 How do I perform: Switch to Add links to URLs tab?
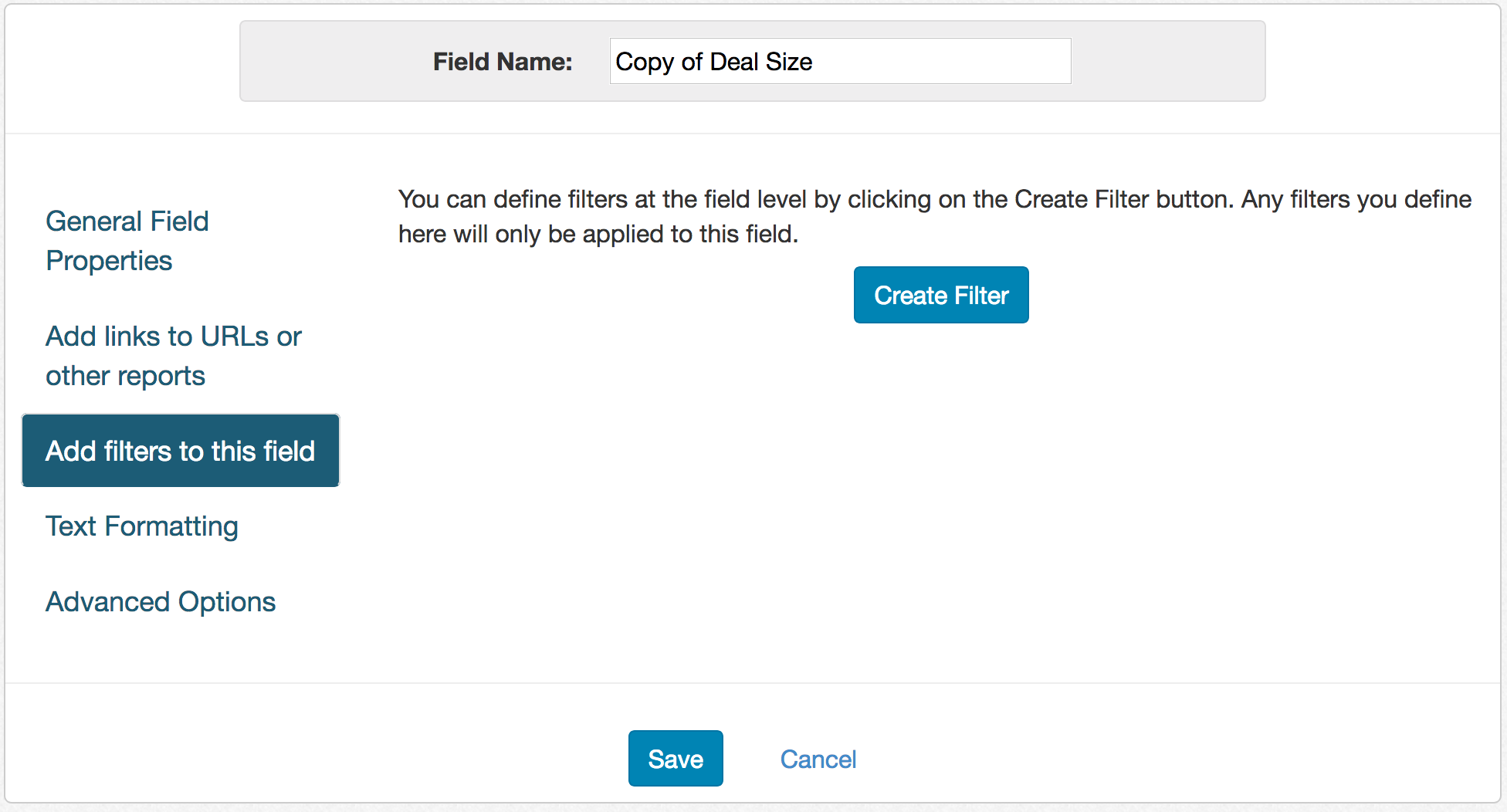click(173, 356)
